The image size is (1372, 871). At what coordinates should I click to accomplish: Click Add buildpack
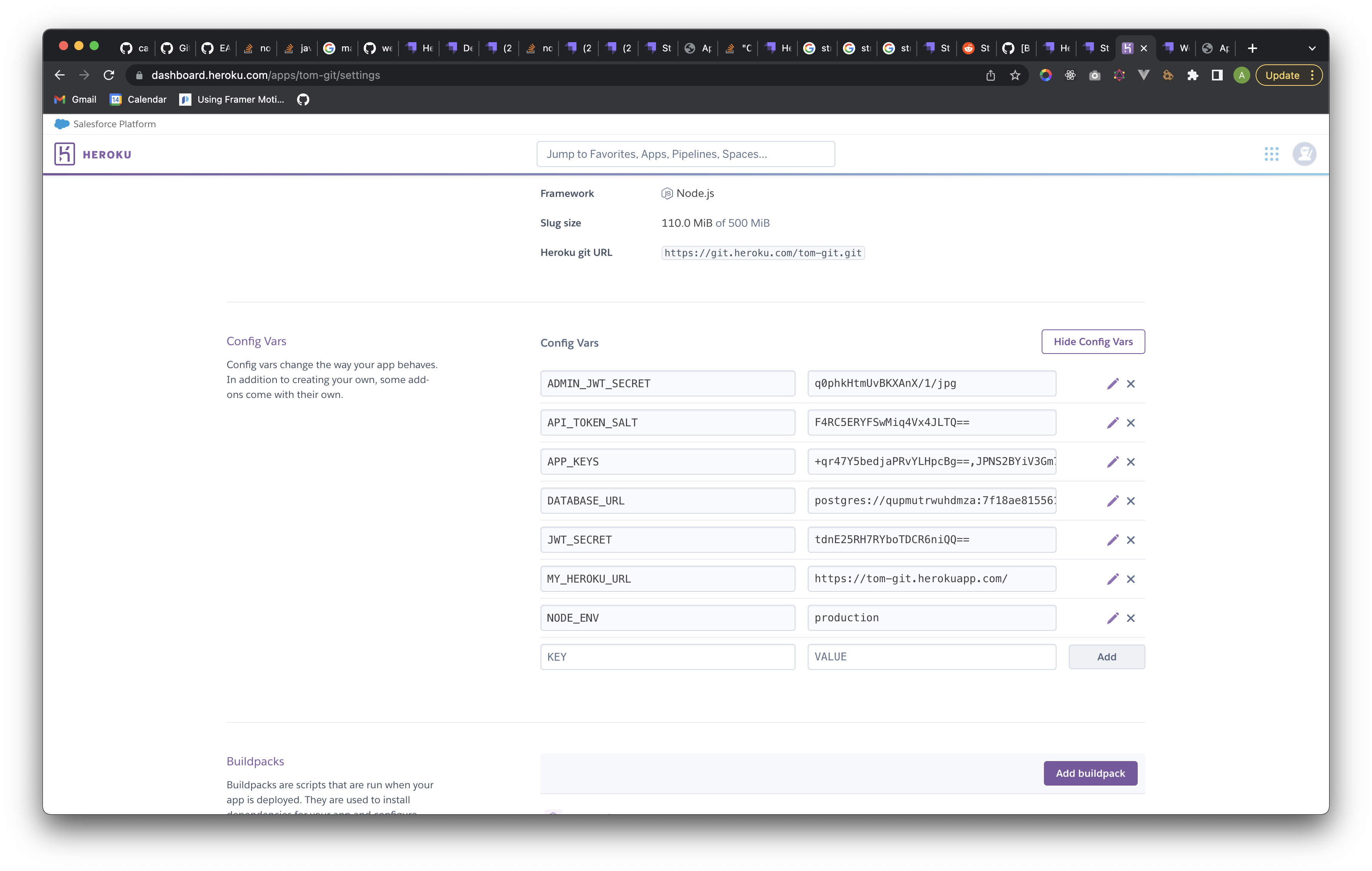click(1090, 774)
